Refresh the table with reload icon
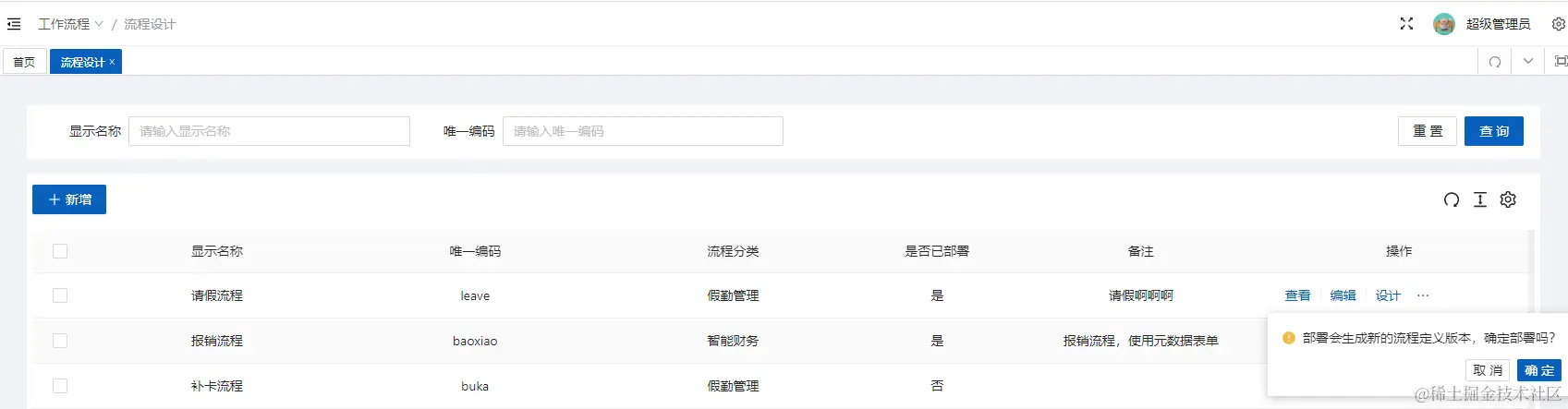This screenshot has width=1568, height=409. click(1452, 199)
